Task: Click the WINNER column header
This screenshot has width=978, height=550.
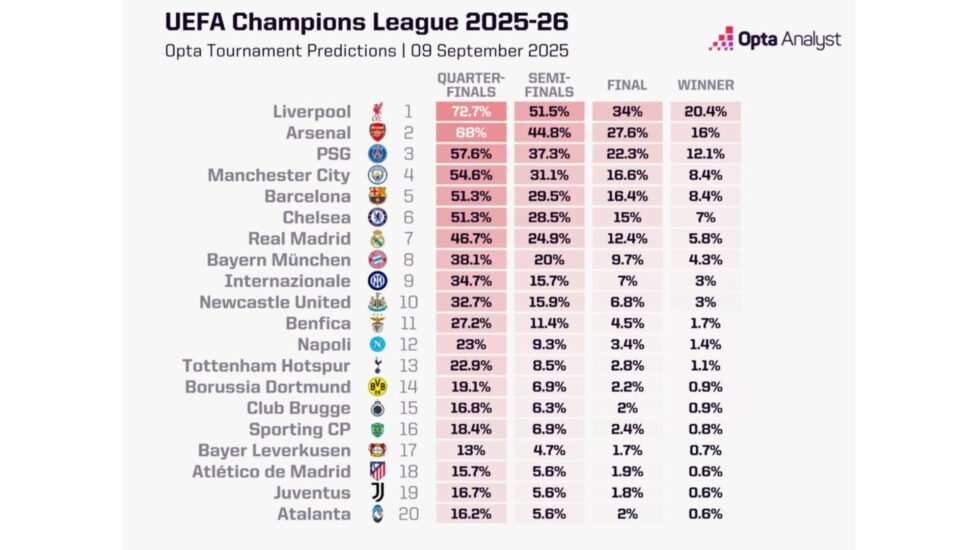Action: coord(705,86)
